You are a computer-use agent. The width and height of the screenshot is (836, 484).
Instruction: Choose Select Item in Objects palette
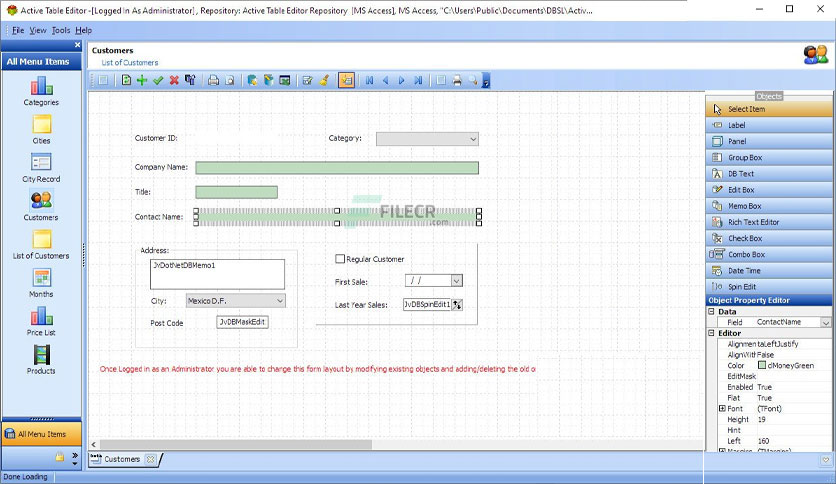(x=769, y=109)
